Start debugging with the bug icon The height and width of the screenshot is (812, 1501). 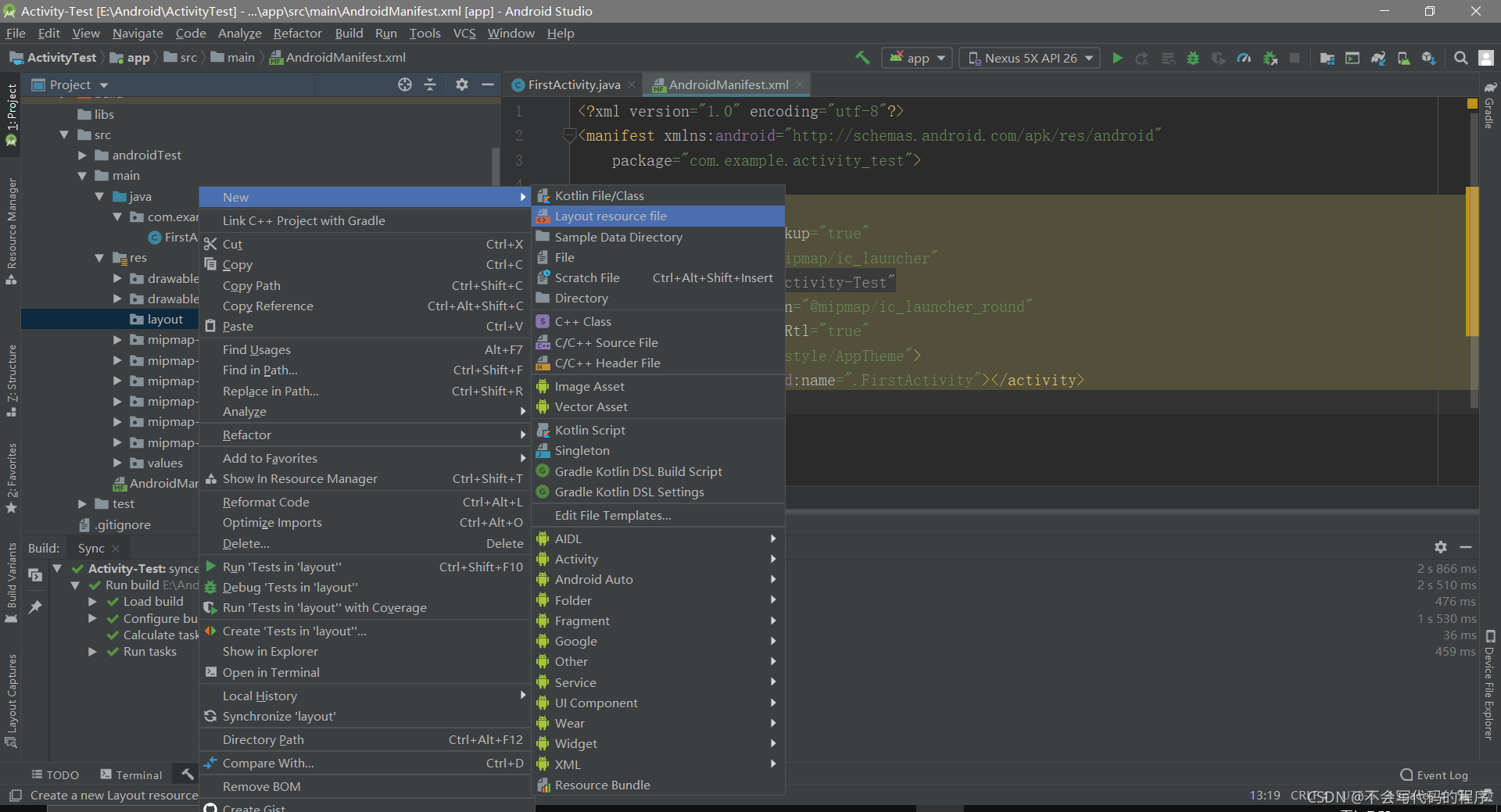1193,58
